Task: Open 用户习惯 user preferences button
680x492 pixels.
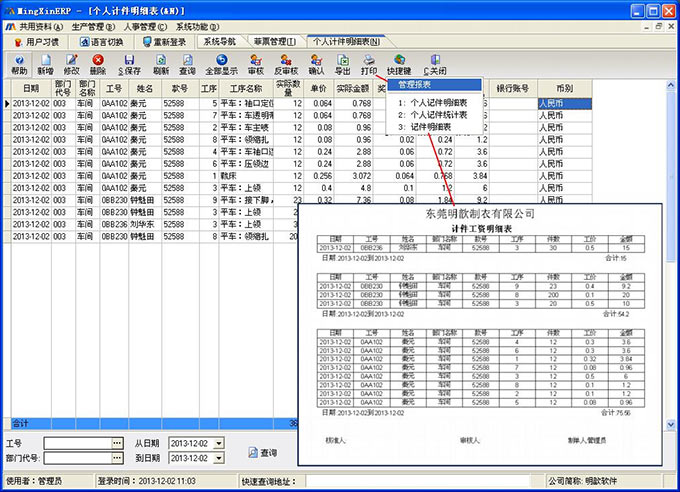Action: coord(36,42)
